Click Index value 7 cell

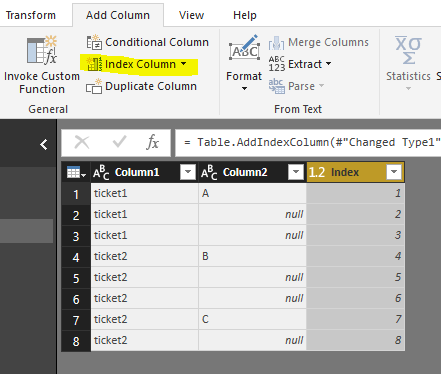[355, 319]
